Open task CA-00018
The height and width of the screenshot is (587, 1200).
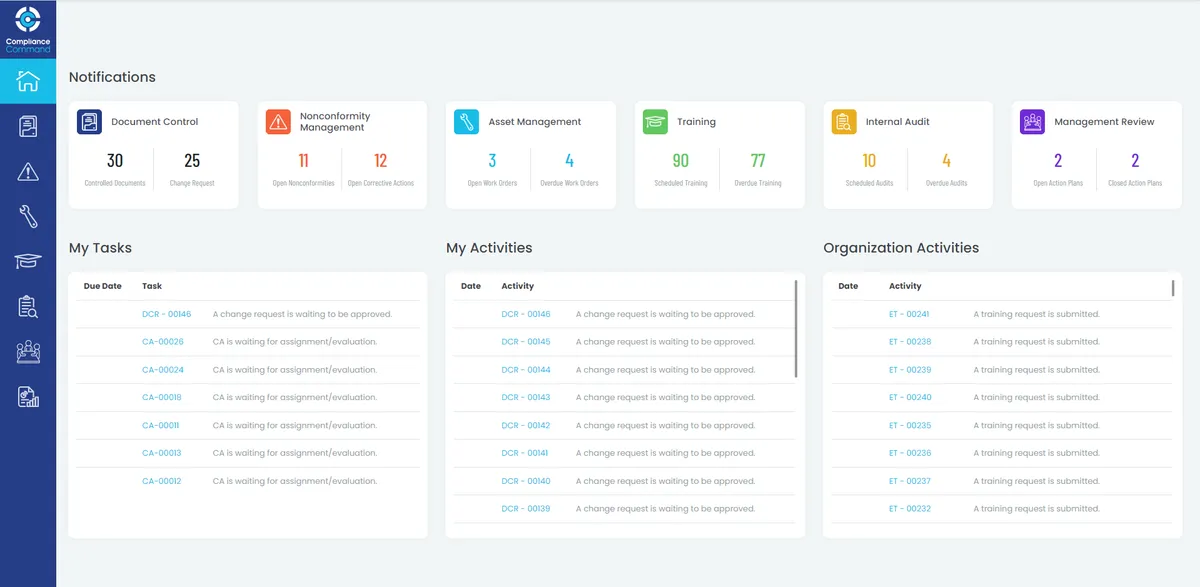coord(162,398)
